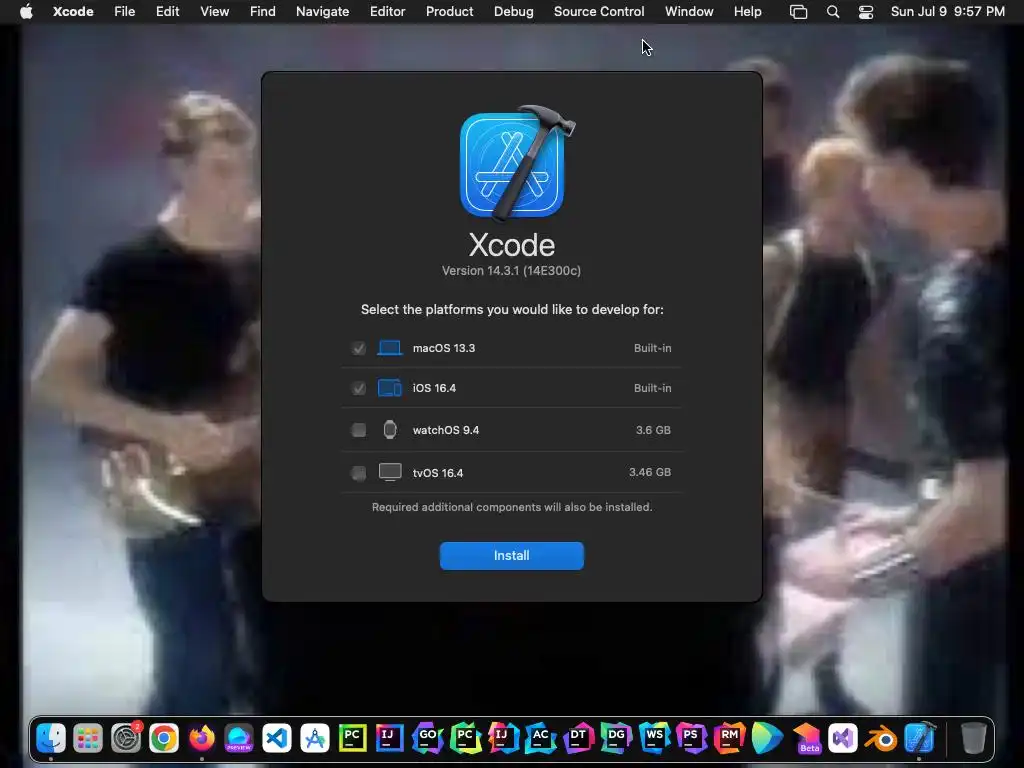Click "Built-in" in the iOS 16.4 row

click(652, 388)
